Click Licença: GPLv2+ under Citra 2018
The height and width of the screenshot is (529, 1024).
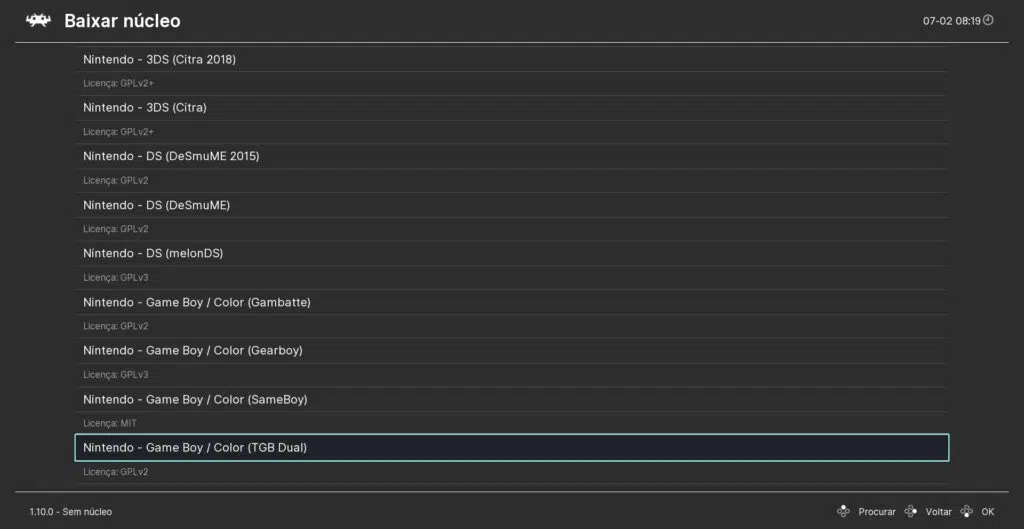119,84
